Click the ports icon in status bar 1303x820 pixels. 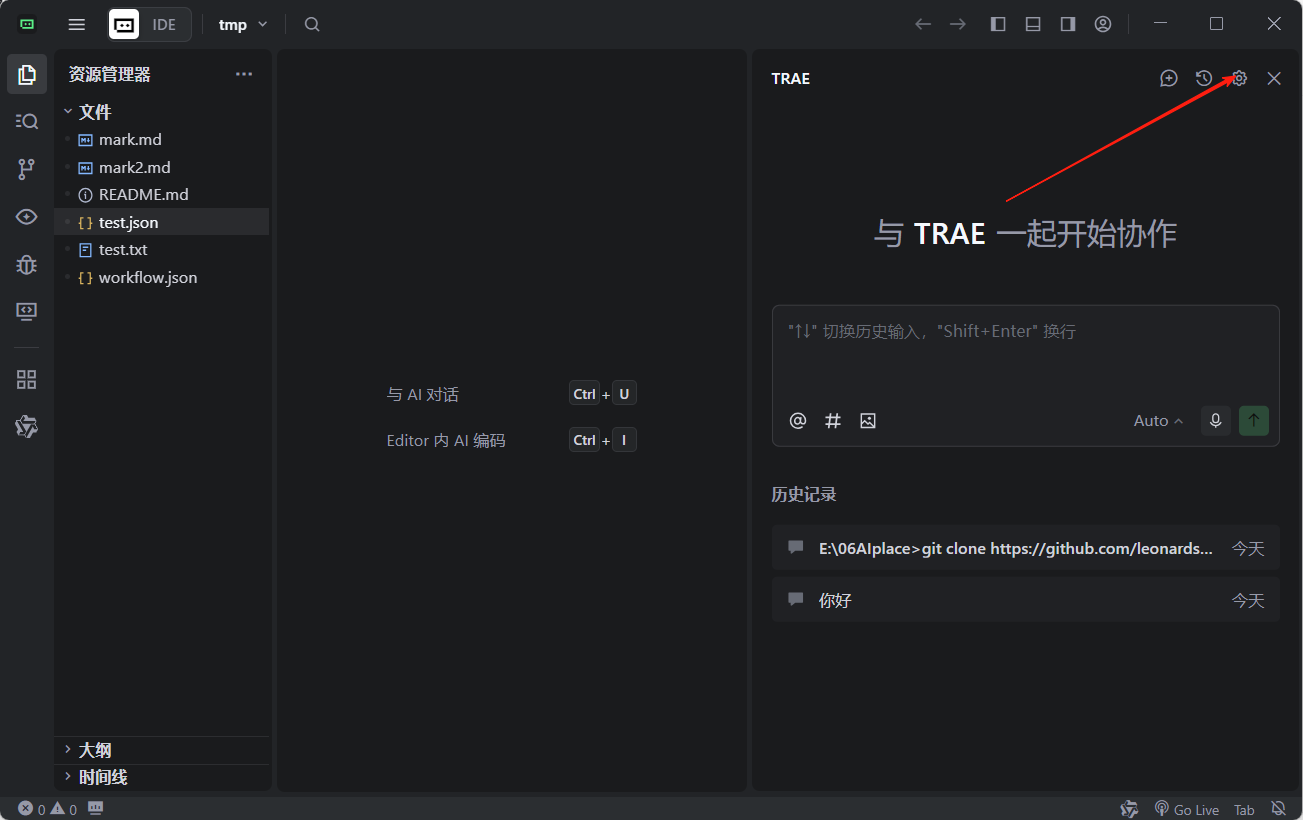[96, 808]
